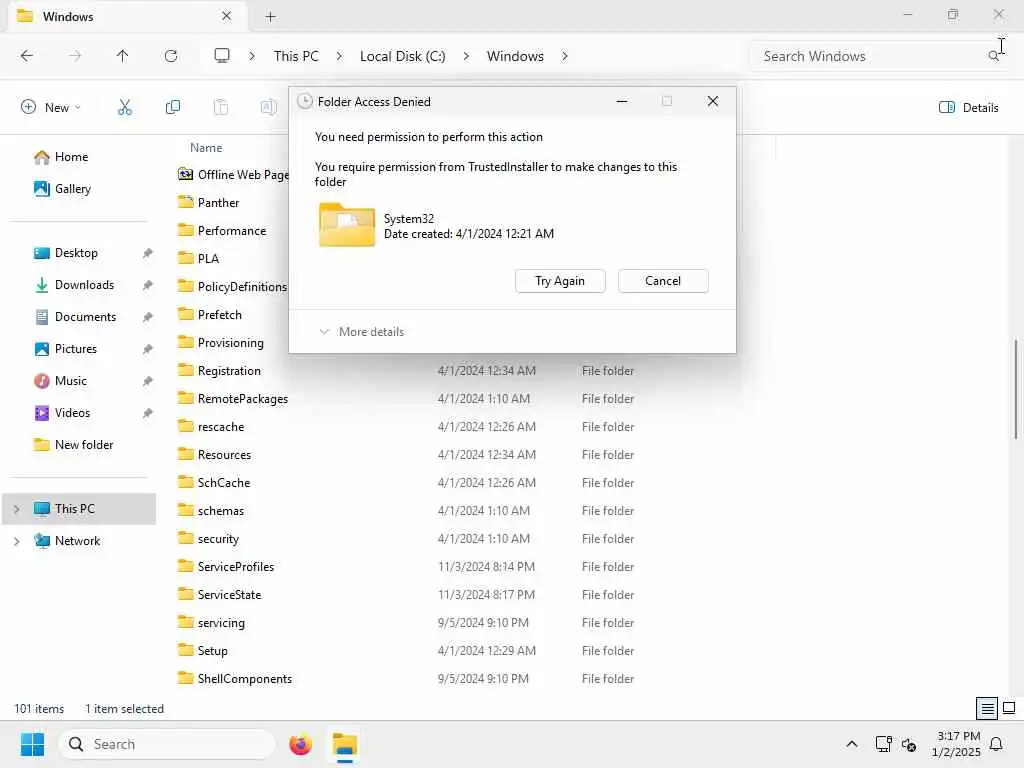The height and width of the screenshot is (768, 1024).
Task: Switch to details list view icon
Action: (x=987, y=708)
